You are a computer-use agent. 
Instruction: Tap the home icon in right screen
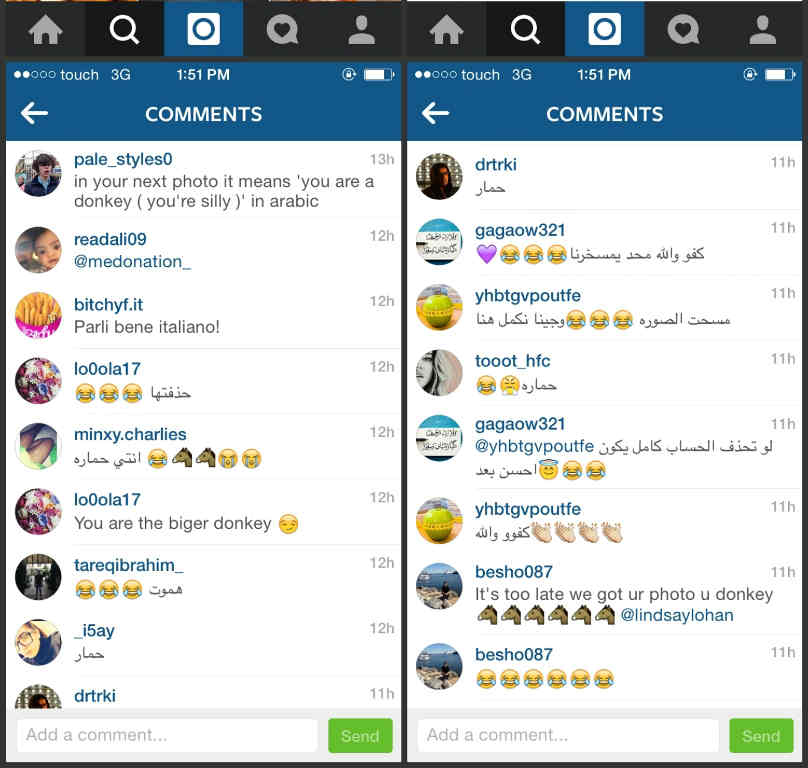click(446, 29)
